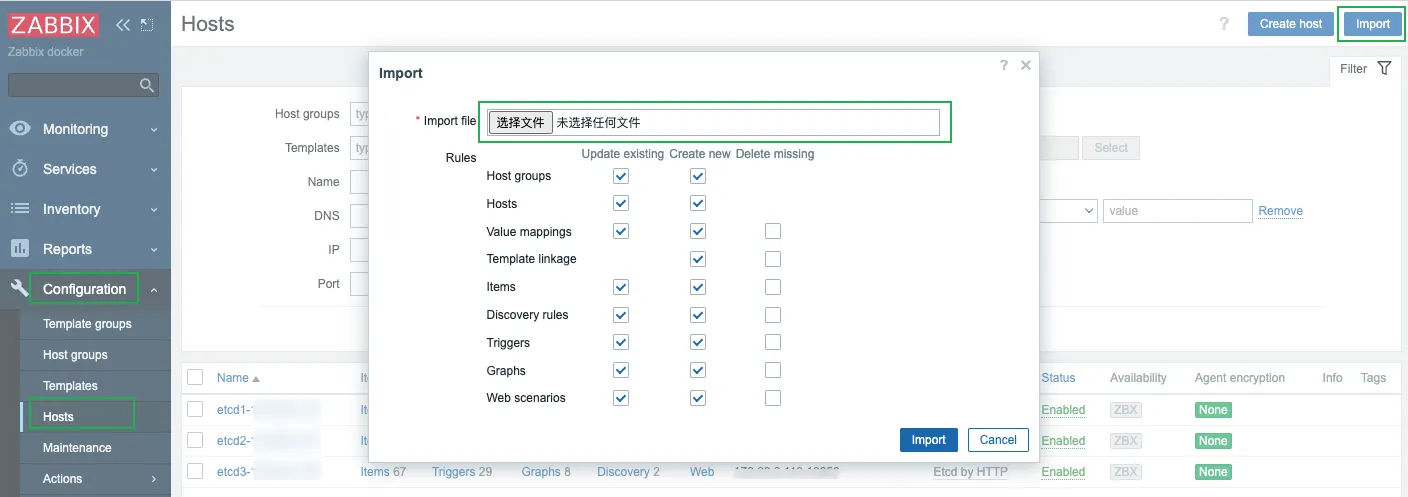Sort by Name column arrow
1408x497 pixels.
(x=256, y=379)
